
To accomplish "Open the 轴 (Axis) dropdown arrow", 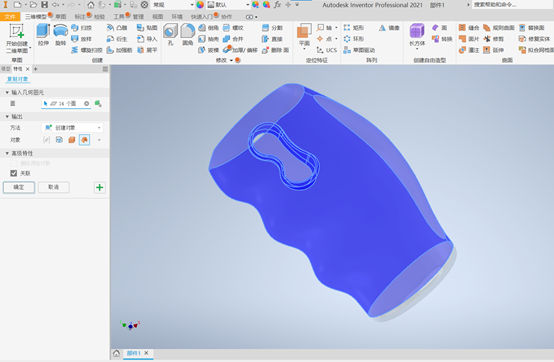I will point(336,28).
